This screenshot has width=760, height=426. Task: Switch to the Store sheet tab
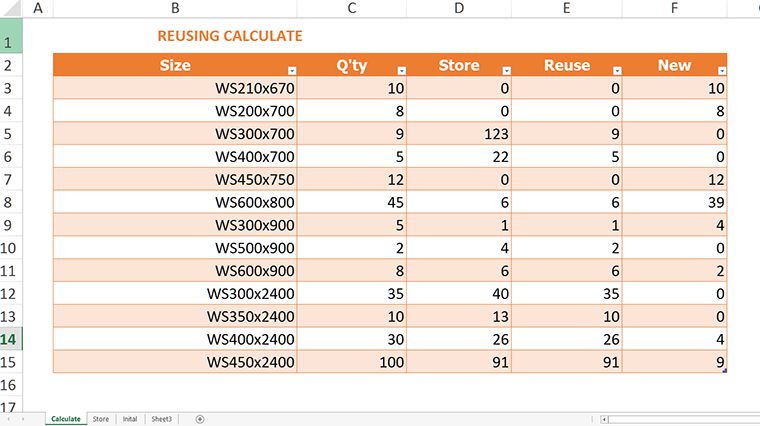tap(101, 419)
